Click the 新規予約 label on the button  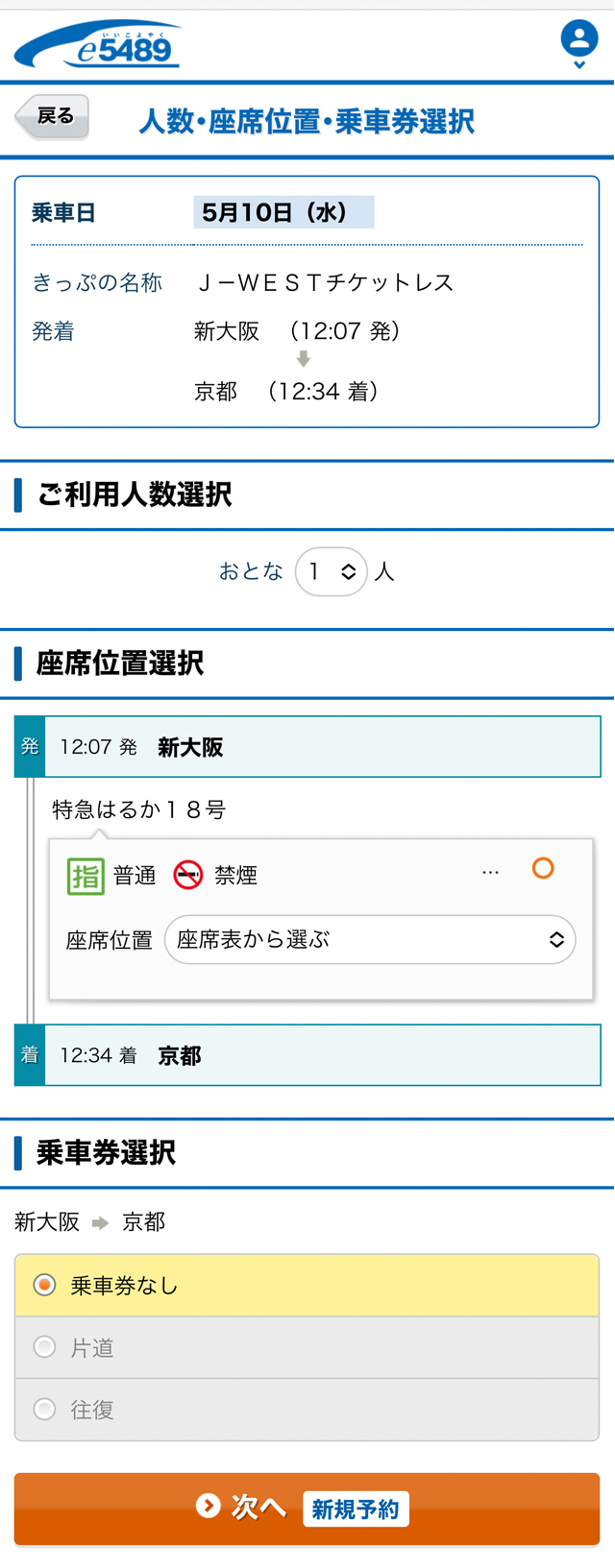(x=356, y=1509)
